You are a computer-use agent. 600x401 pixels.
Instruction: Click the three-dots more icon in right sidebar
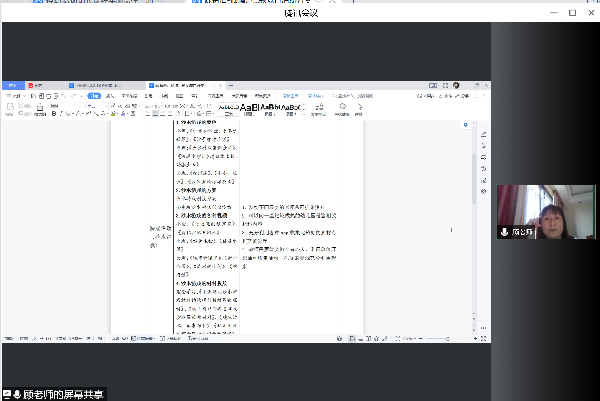484,328
